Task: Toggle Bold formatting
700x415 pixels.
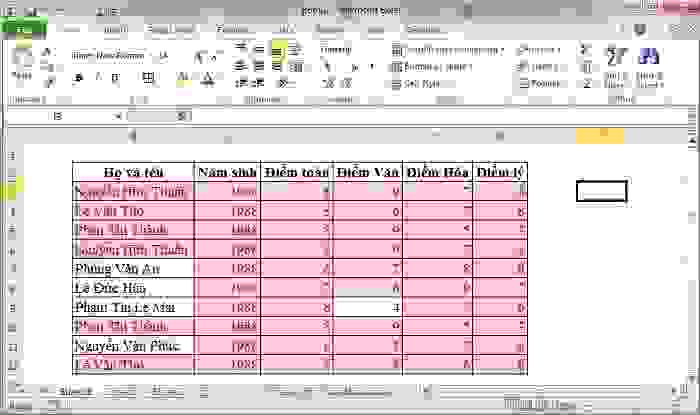Action: [x=77, y=79]
